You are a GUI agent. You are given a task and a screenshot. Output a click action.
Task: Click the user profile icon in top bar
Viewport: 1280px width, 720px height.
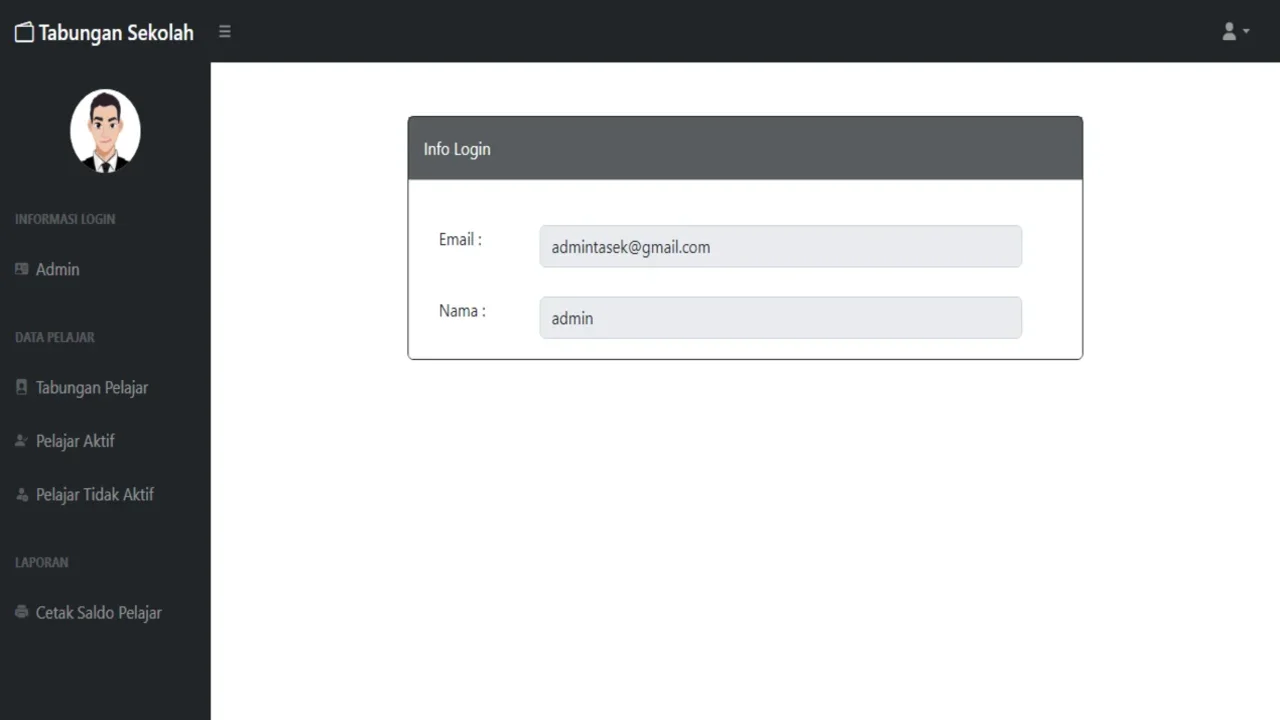pos(1229,32)
